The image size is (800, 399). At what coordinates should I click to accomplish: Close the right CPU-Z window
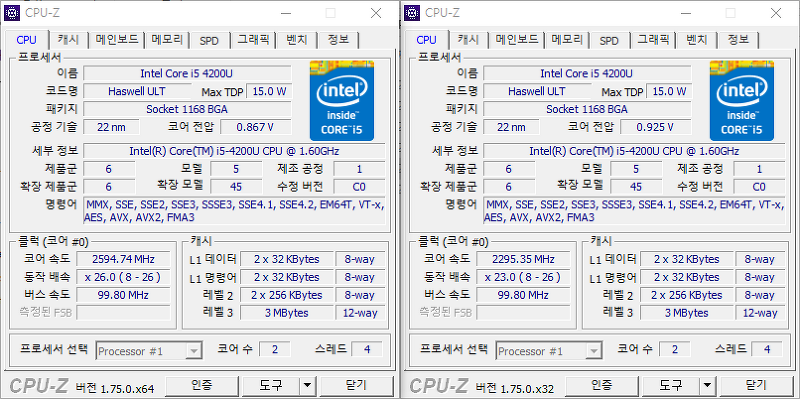[x=776, y=13]
